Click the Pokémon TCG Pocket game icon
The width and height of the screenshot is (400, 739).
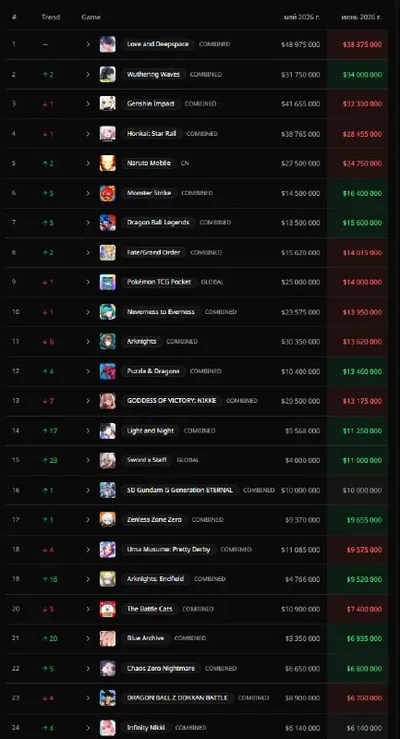[107, 282]
